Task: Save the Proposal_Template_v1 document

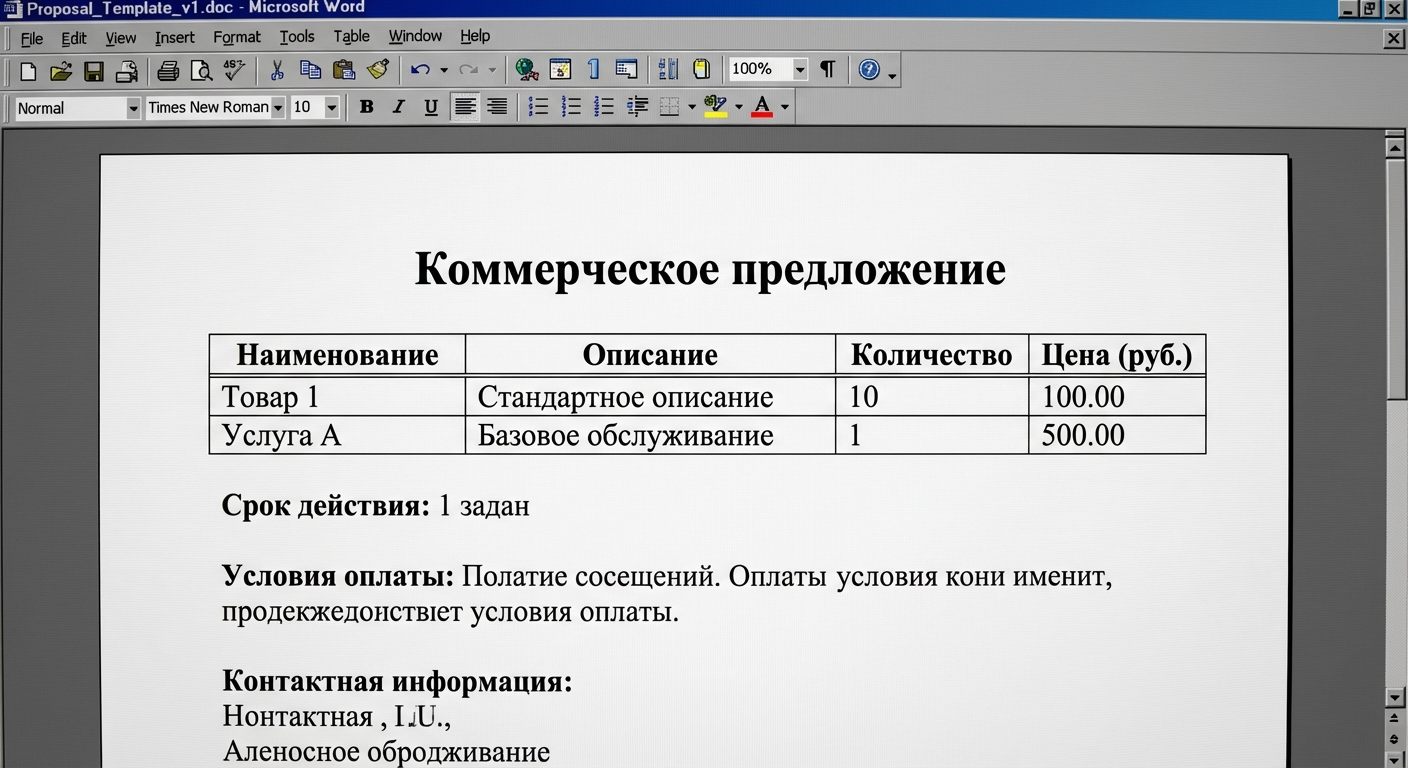Action: pyautogui.click(x=93, y=69)
